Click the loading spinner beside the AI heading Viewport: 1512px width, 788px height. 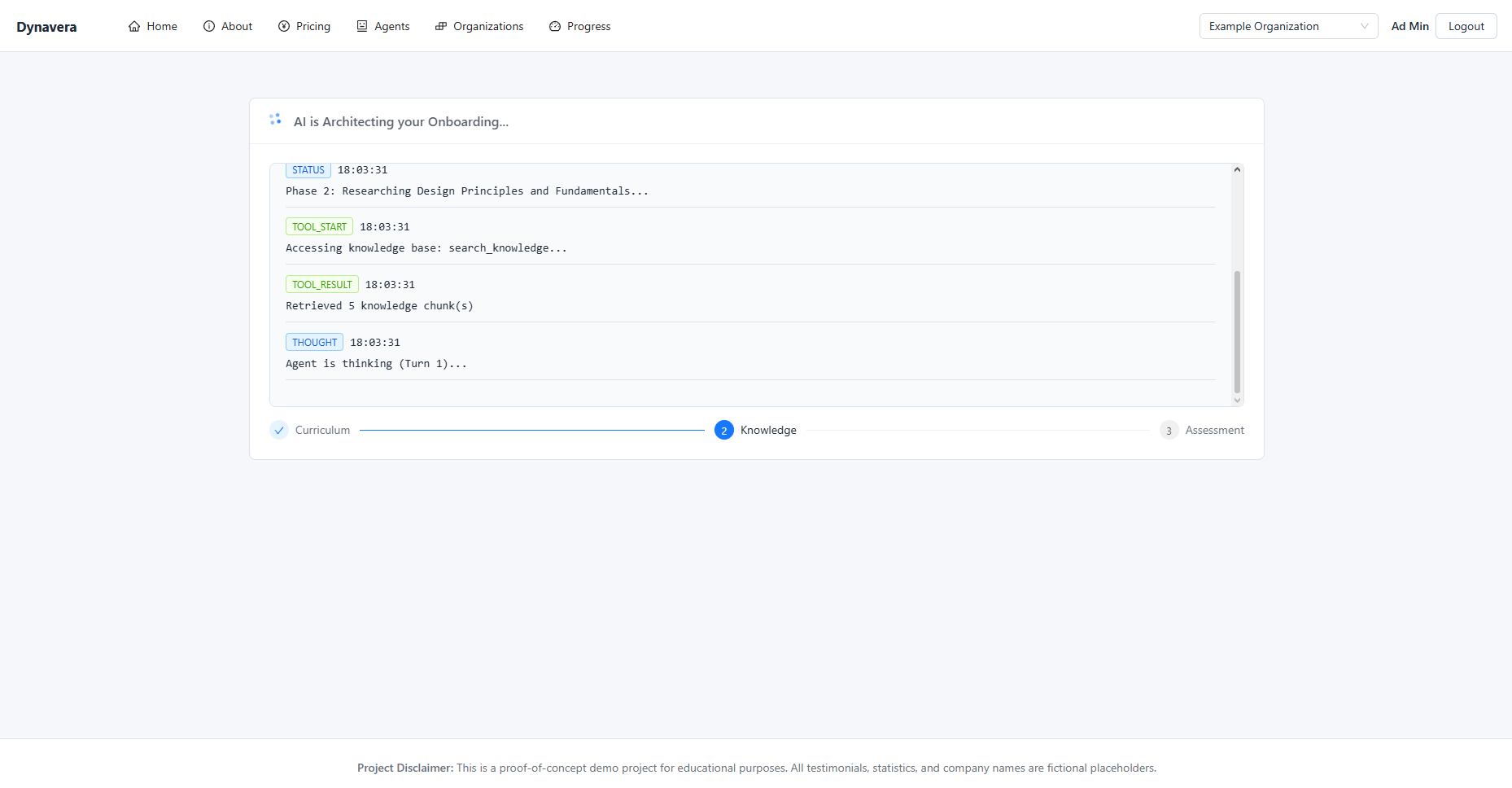275,119
